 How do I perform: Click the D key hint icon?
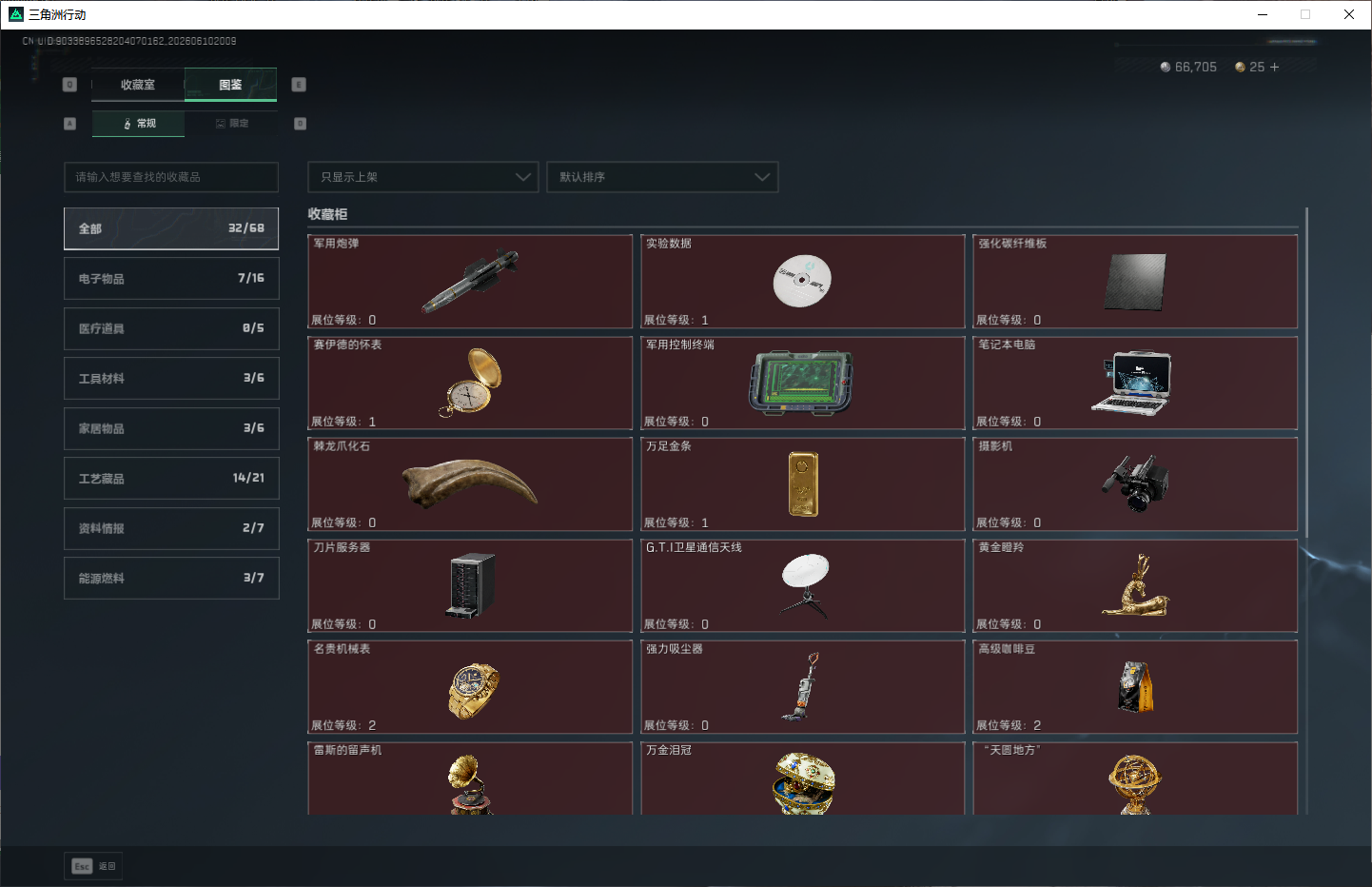pyautogui.click(x=300, y=124)
